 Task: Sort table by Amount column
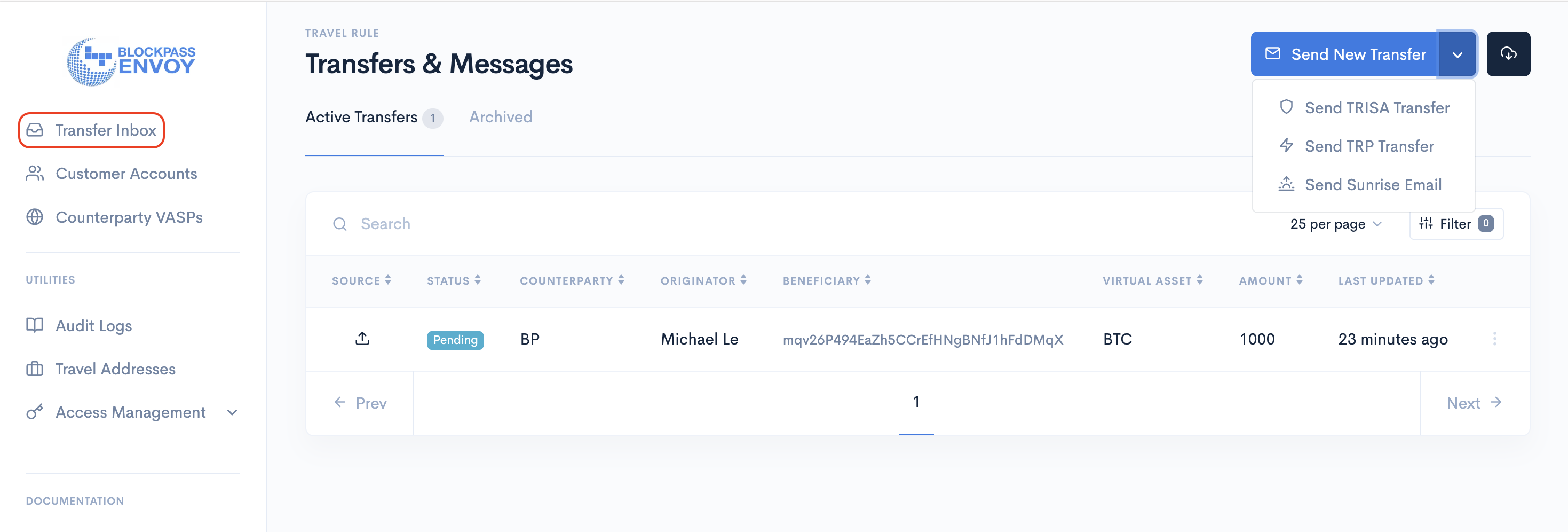click(x=1270, y=280)
